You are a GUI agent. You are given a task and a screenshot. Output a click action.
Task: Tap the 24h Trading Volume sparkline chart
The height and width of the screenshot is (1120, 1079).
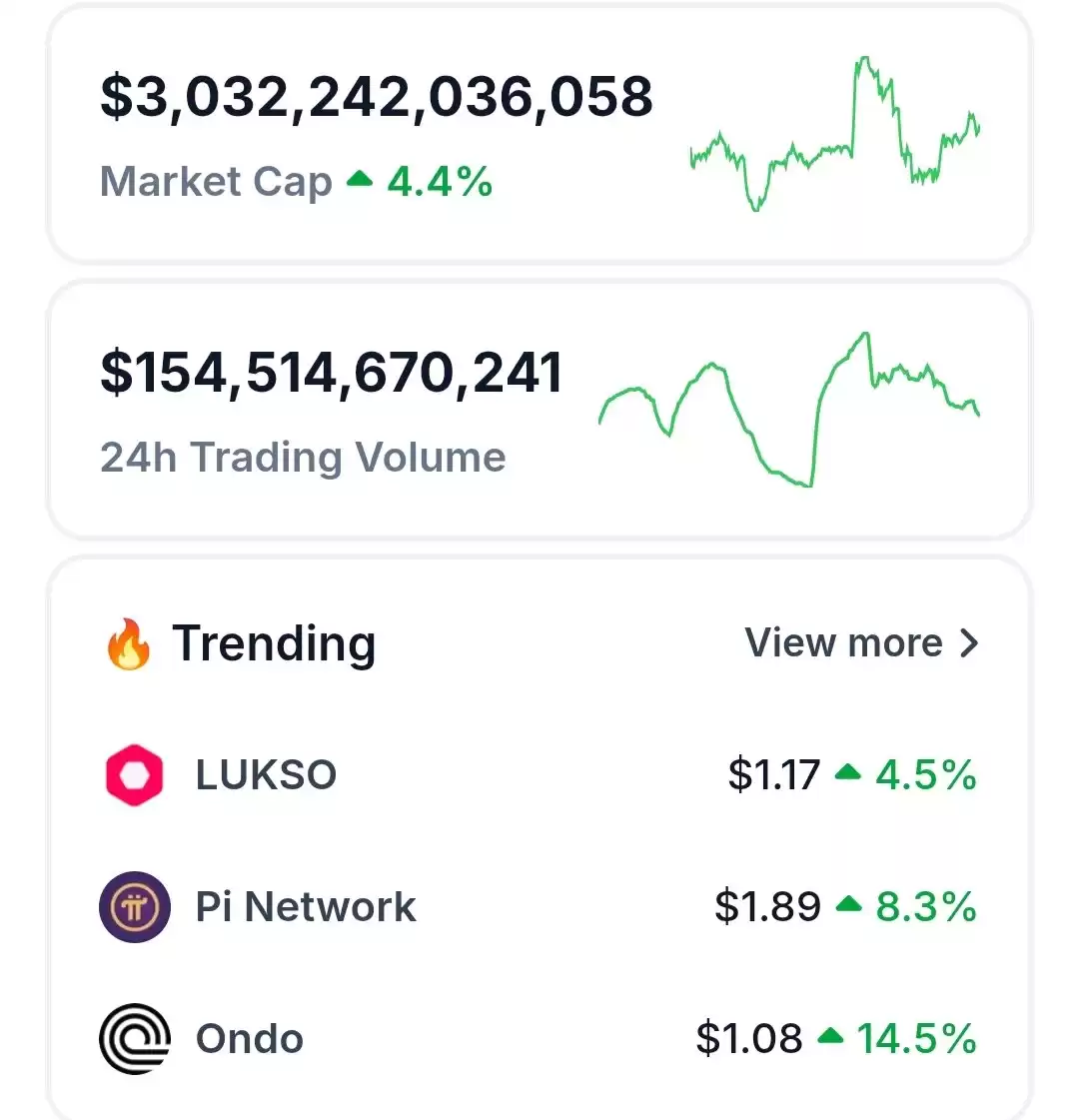789,410
